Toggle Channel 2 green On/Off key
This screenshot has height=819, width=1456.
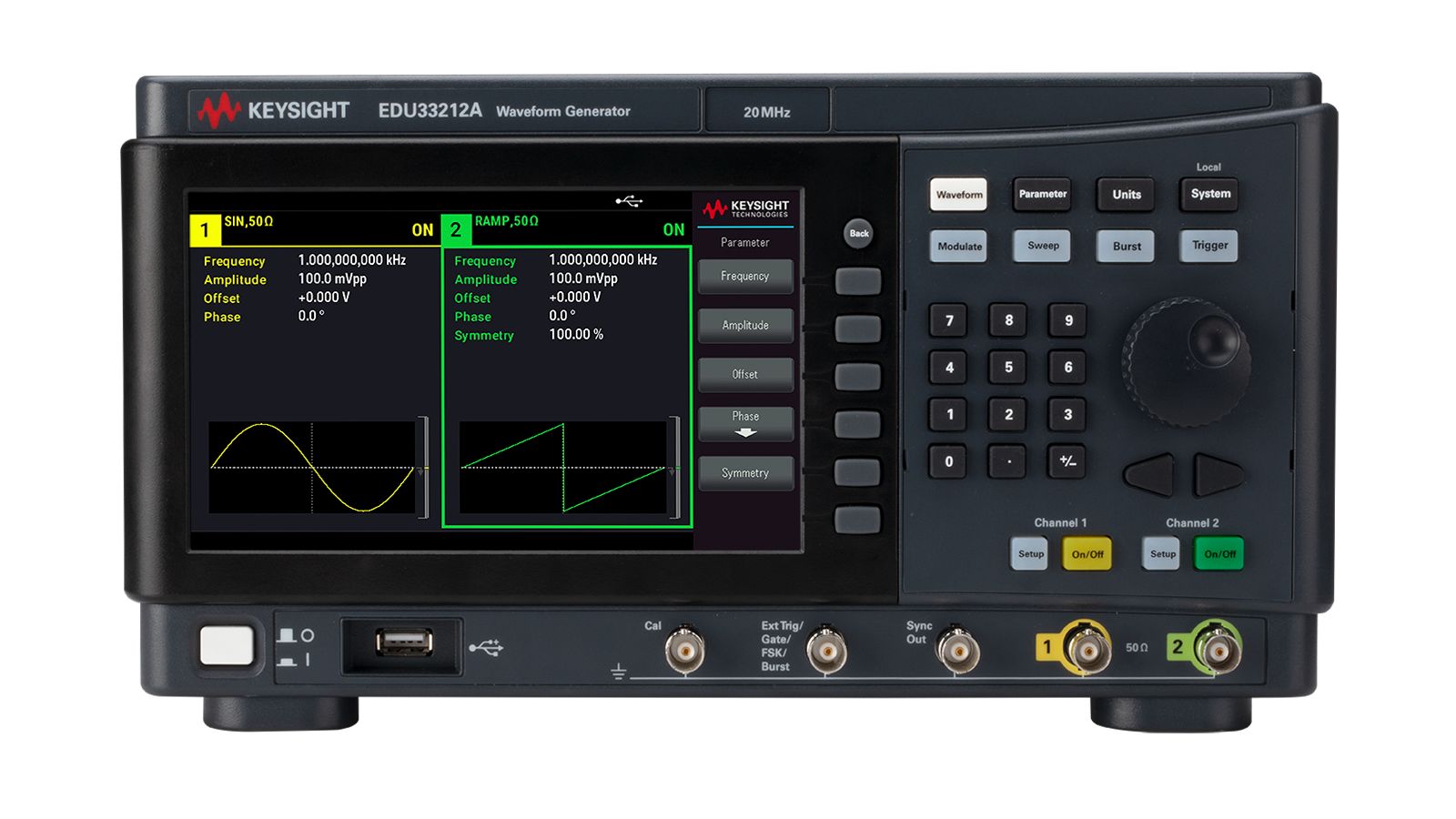(1219, 554)
